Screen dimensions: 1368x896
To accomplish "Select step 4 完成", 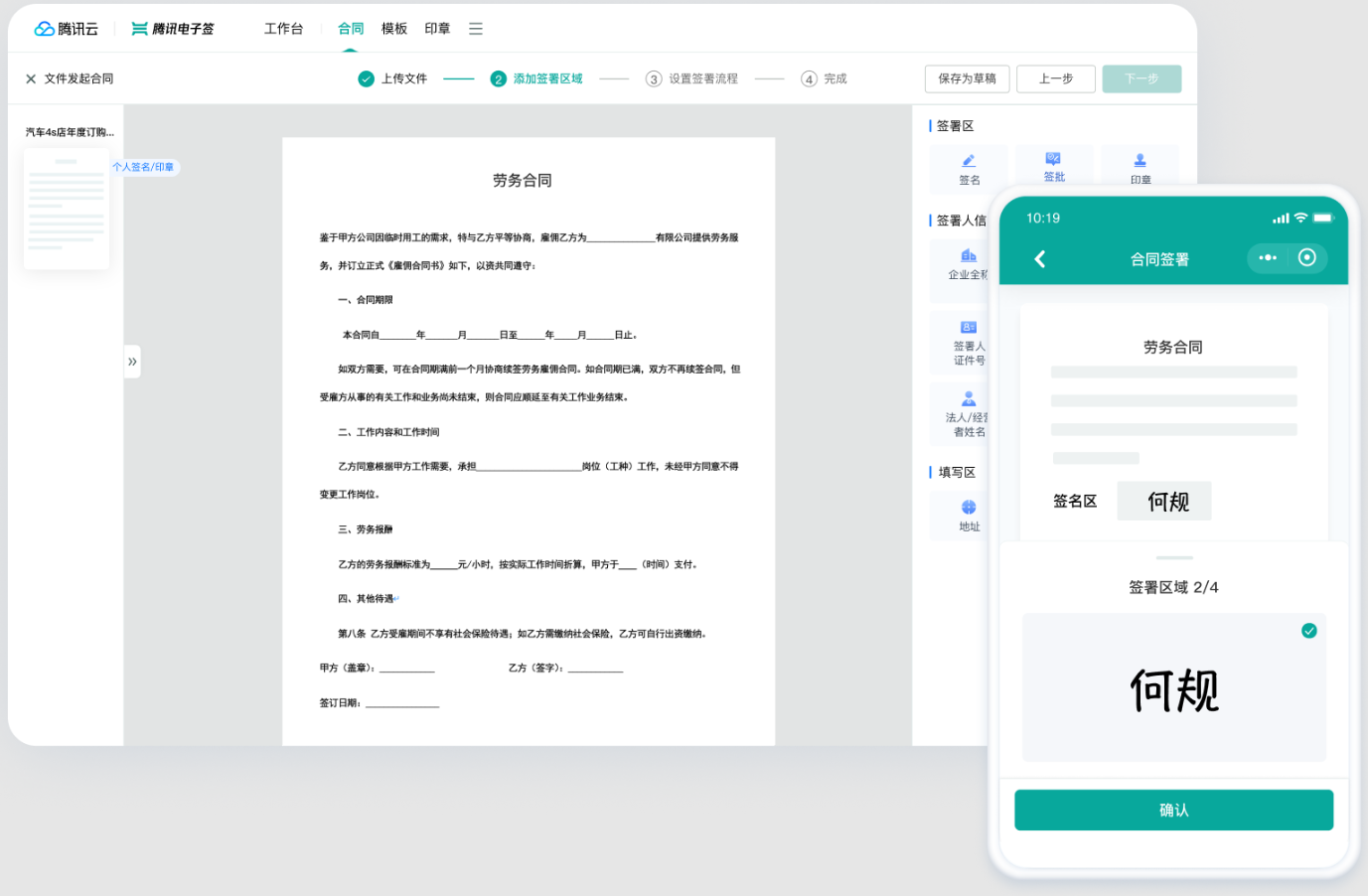I will (x=824, y=78).
